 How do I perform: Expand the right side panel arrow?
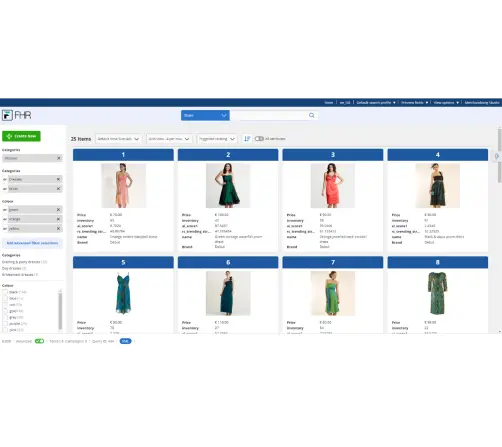[x=497, y=156]
